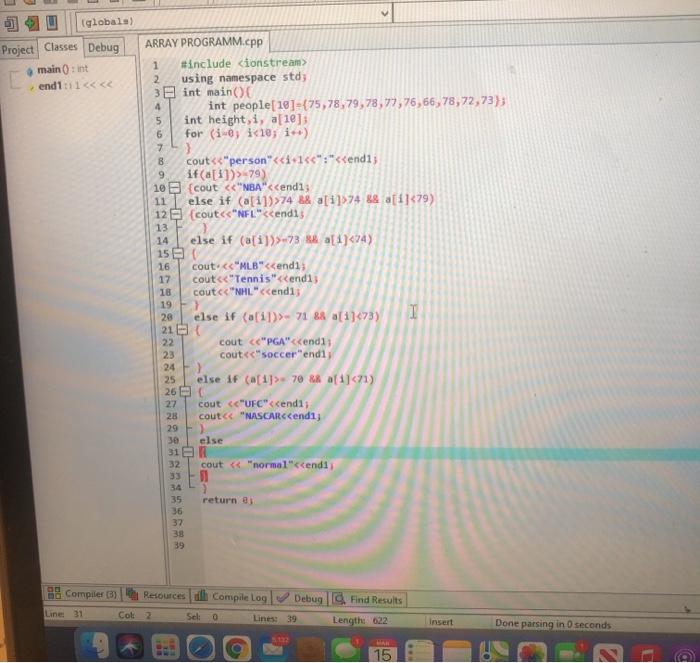
Task: Click the Insert mode status indicator
Action: tap(441, 621)
